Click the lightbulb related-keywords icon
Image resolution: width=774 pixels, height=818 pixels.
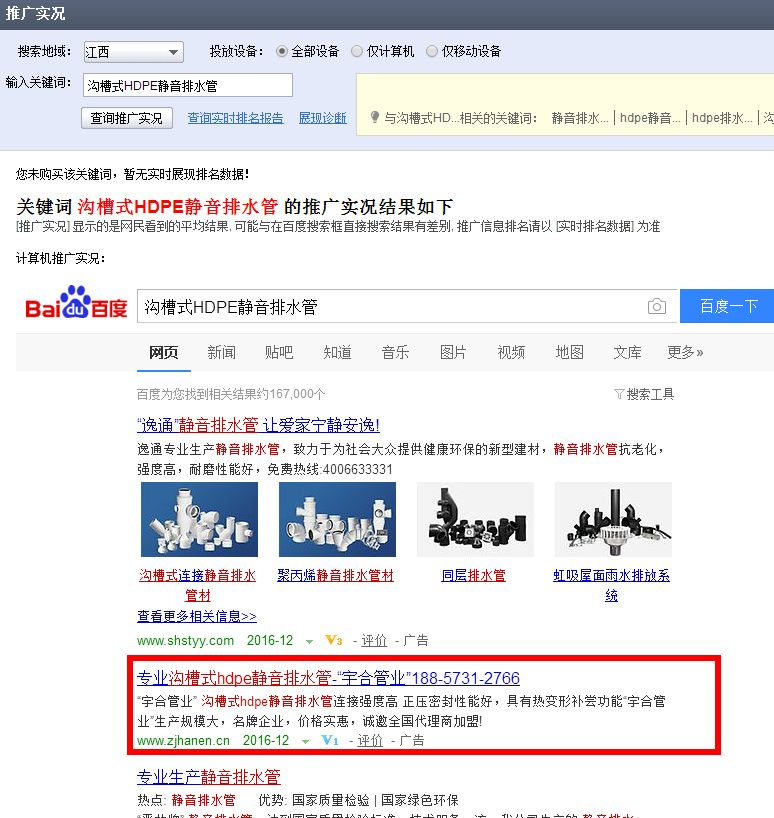(x=374, y=117)
